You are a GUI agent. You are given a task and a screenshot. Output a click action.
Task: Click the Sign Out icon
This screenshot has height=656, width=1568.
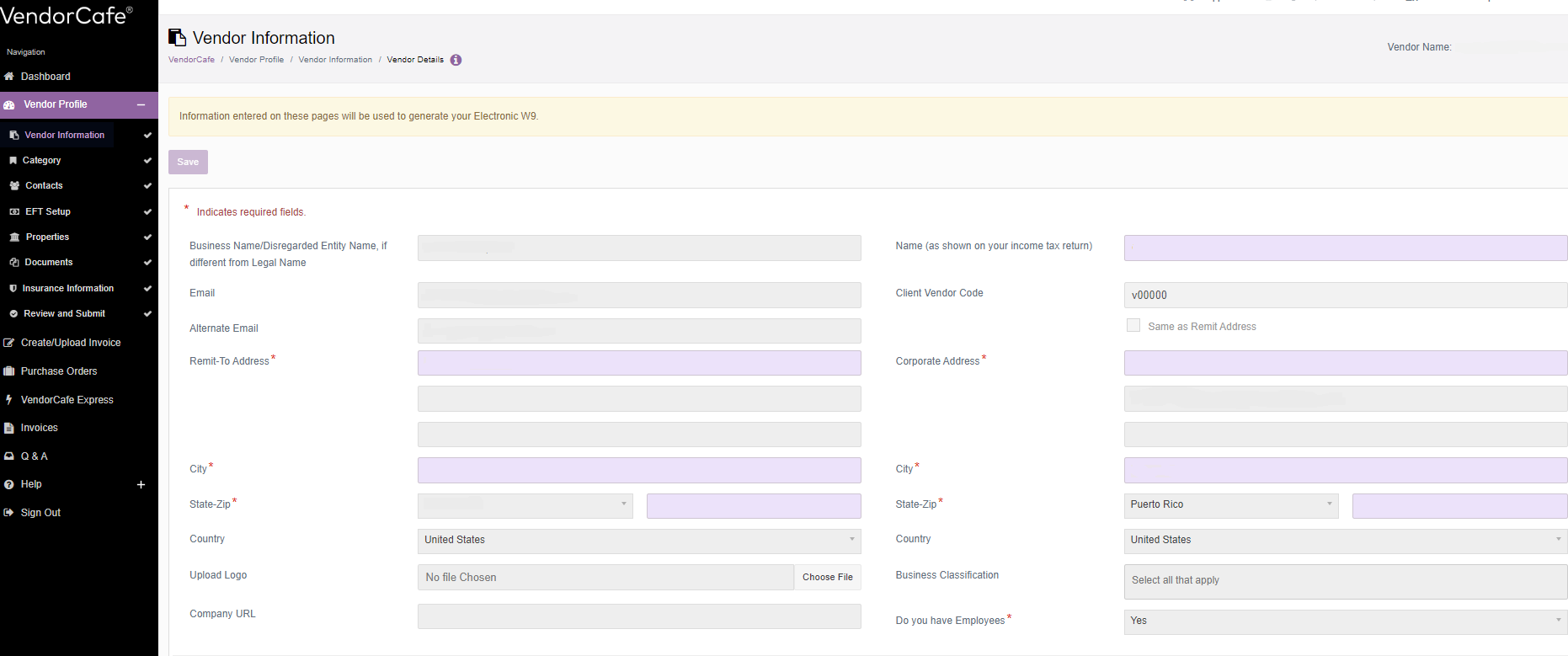tap(9, 513)
